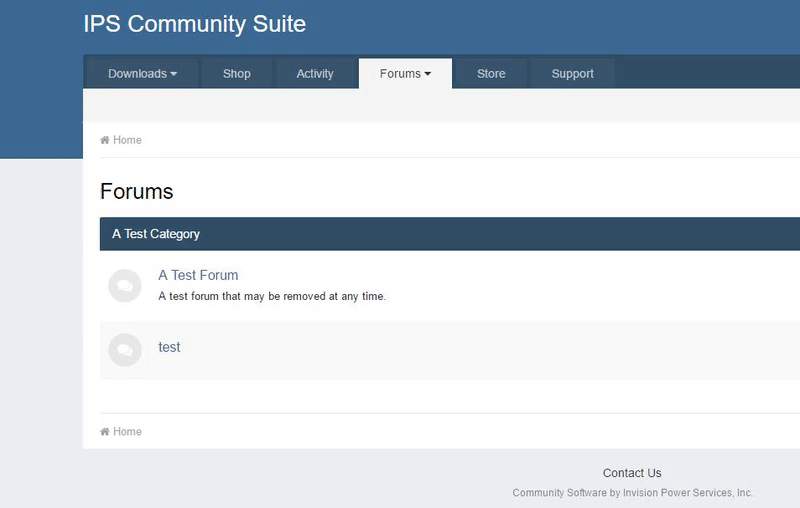Image resolution: width=800 pixels, height=508 pixels.
Task: Open the A Test Category header
Action: [x=156, y=234]
